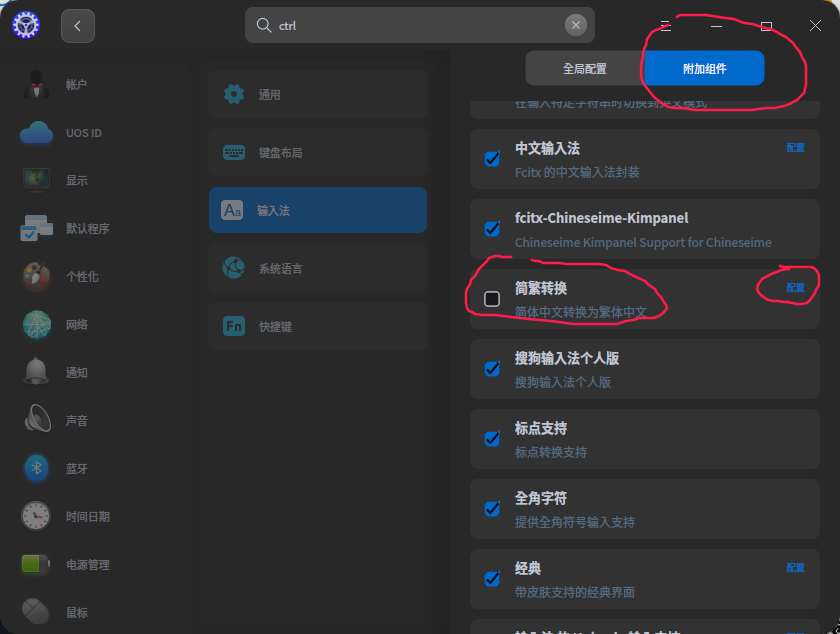The image size is (840, 634).
Task: Click the 系统语言 globe icon
Action: click(x=234, y=268)
